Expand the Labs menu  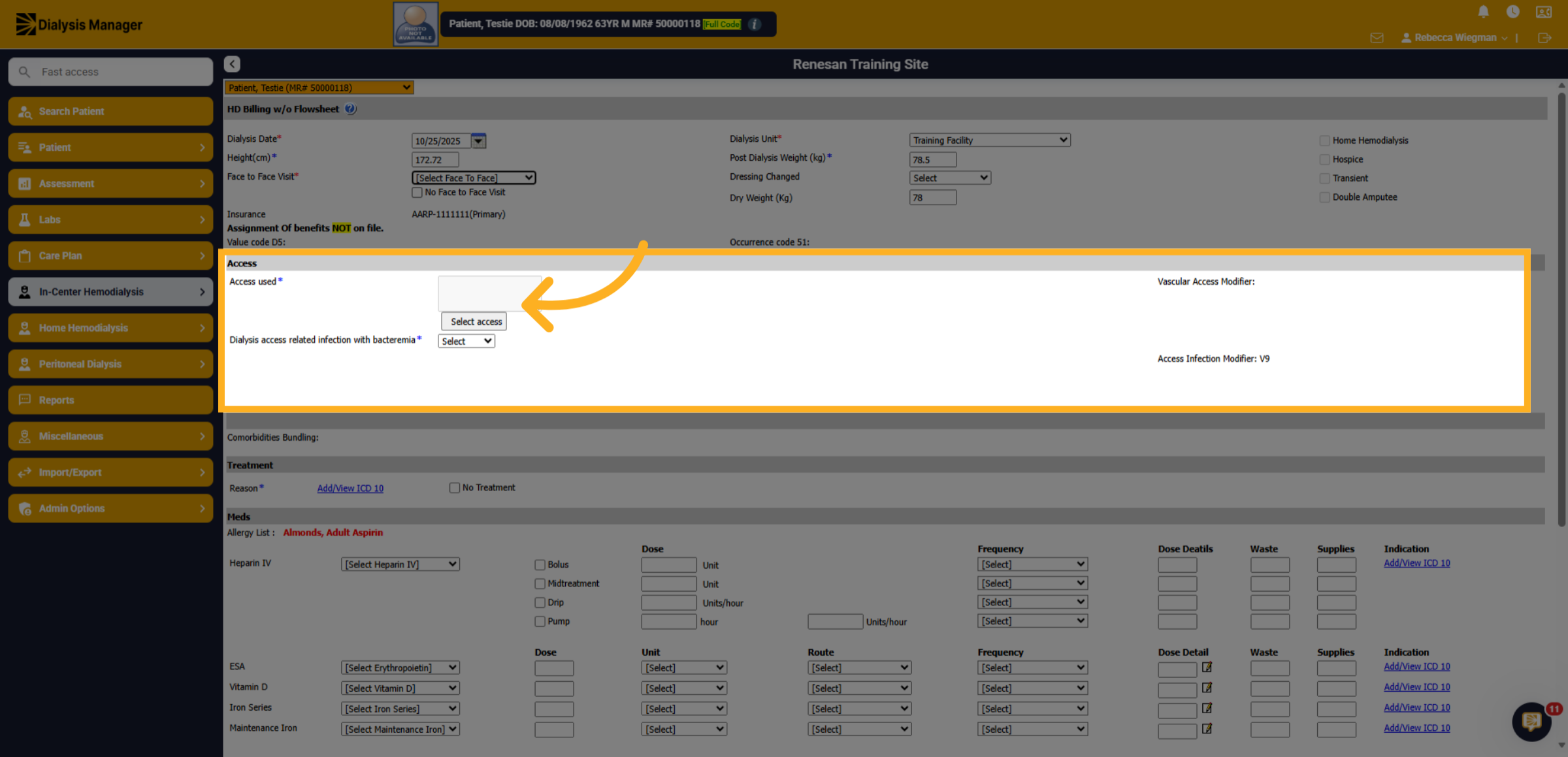[x=110, y=219]
